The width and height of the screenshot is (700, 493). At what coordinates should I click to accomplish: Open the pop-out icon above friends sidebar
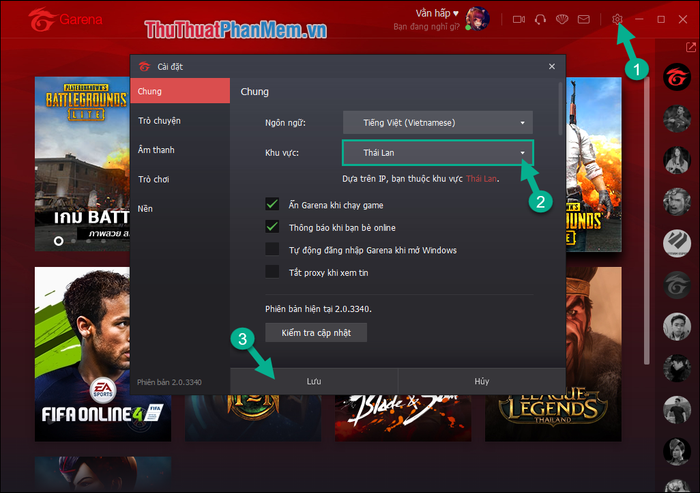pos(690,46)
